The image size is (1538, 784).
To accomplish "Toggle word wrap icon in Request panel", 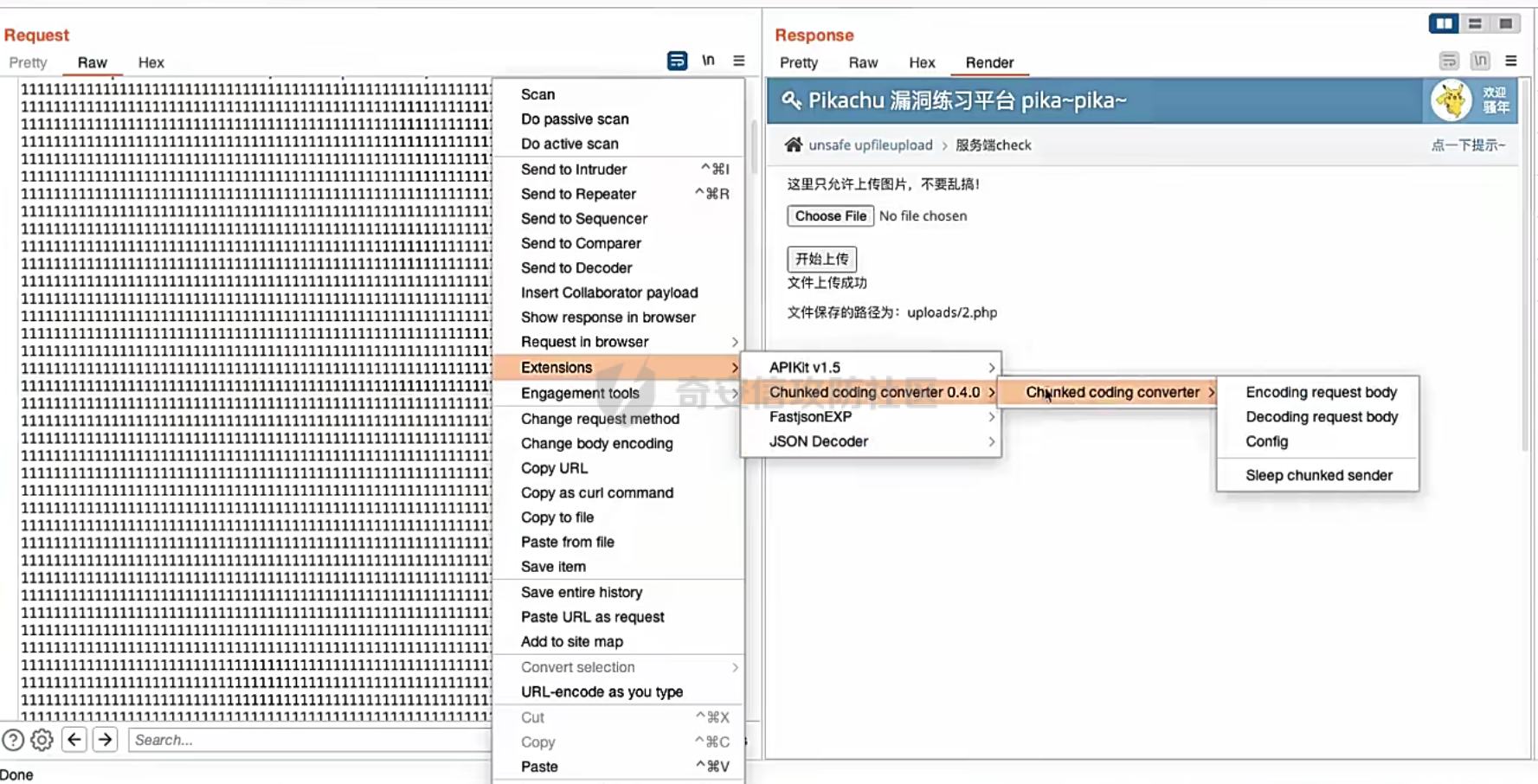I will [x=677, y=61].
